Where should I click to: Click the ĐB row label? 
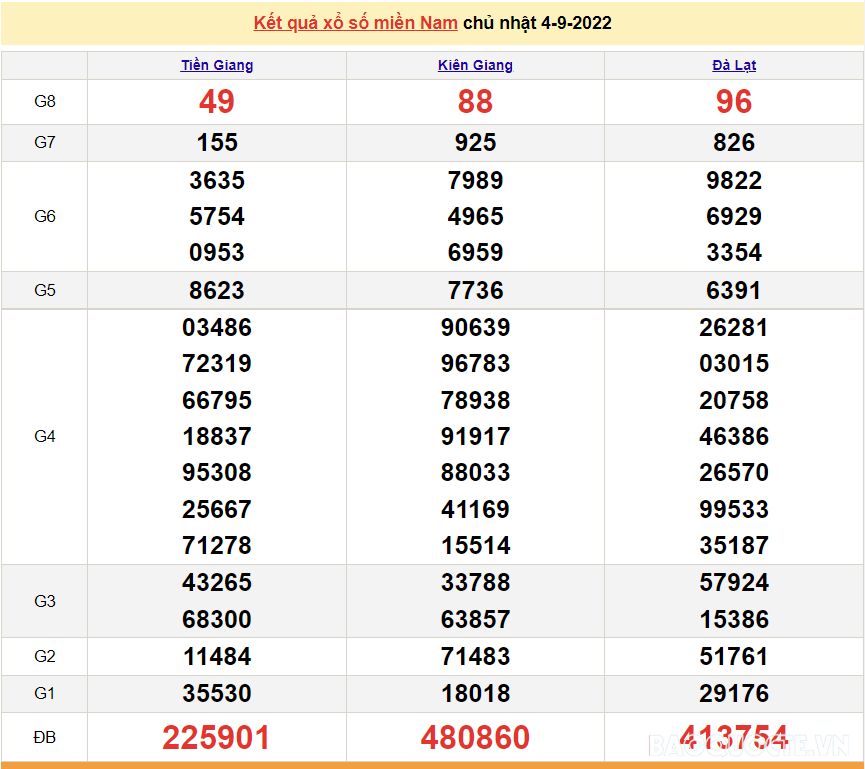pyautogui.click(x=45, y=737)
